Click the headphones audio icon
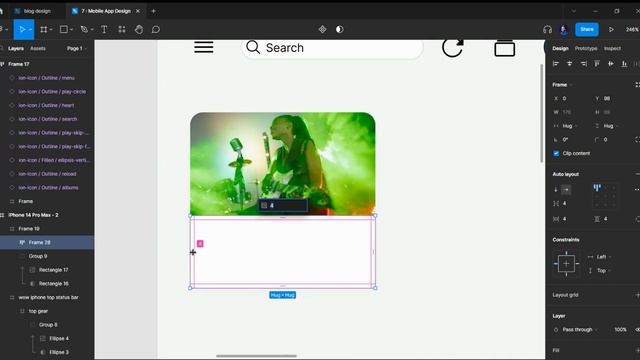Viewport: 640px width, 360px height. 547,29
